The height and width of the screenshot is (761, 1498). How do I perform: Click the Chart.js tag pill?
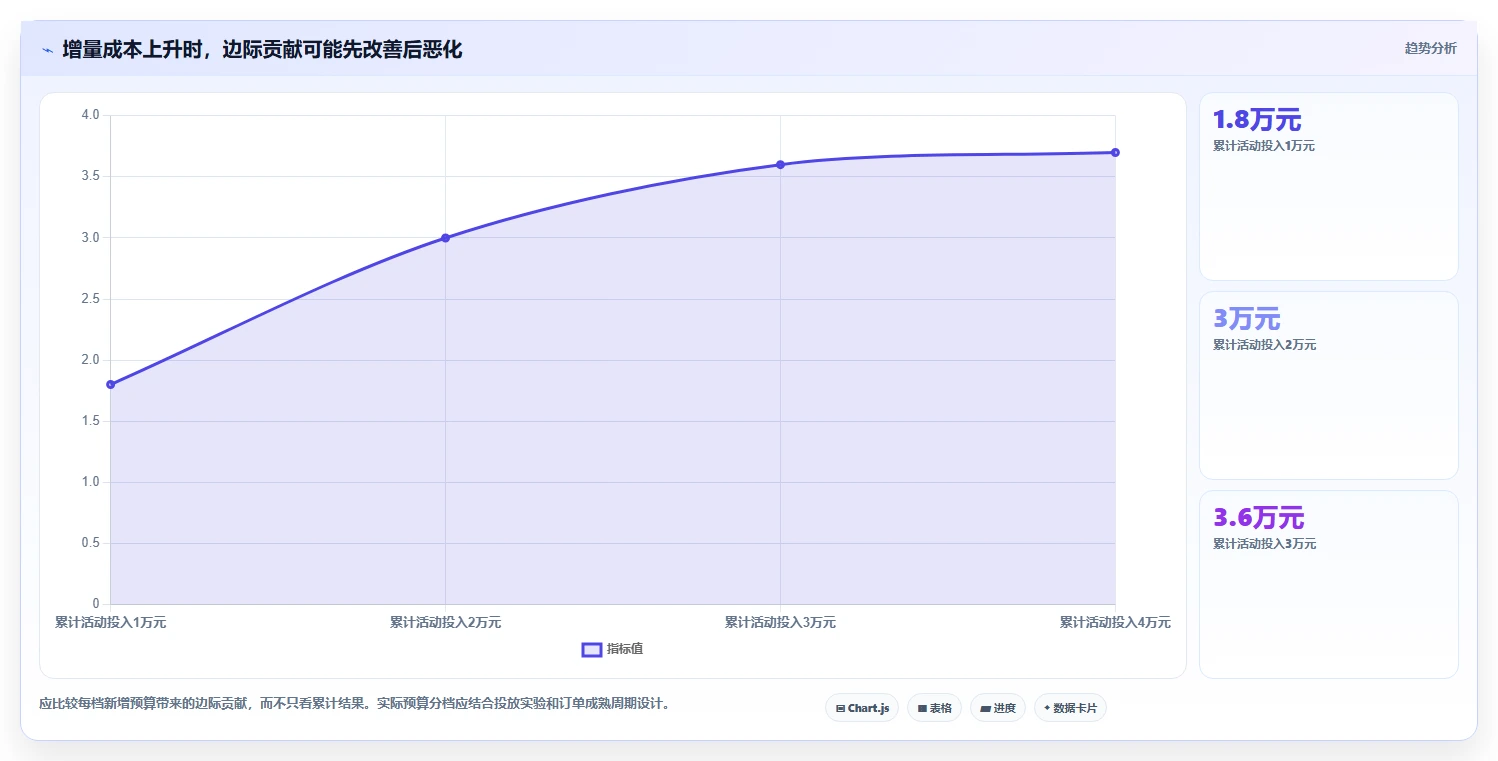pyautogui.click(x=862, y=708)
